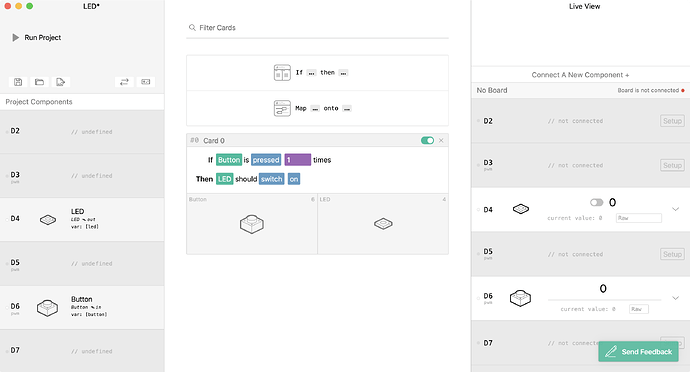Click the D6 value slider bar

click(604, 300)
